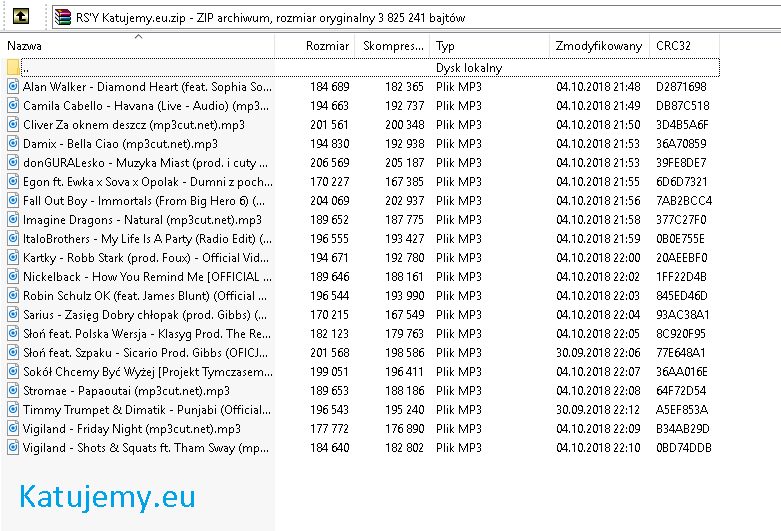Click the MP3 icon of ItaloBrothers file

(x=13, y=239)
